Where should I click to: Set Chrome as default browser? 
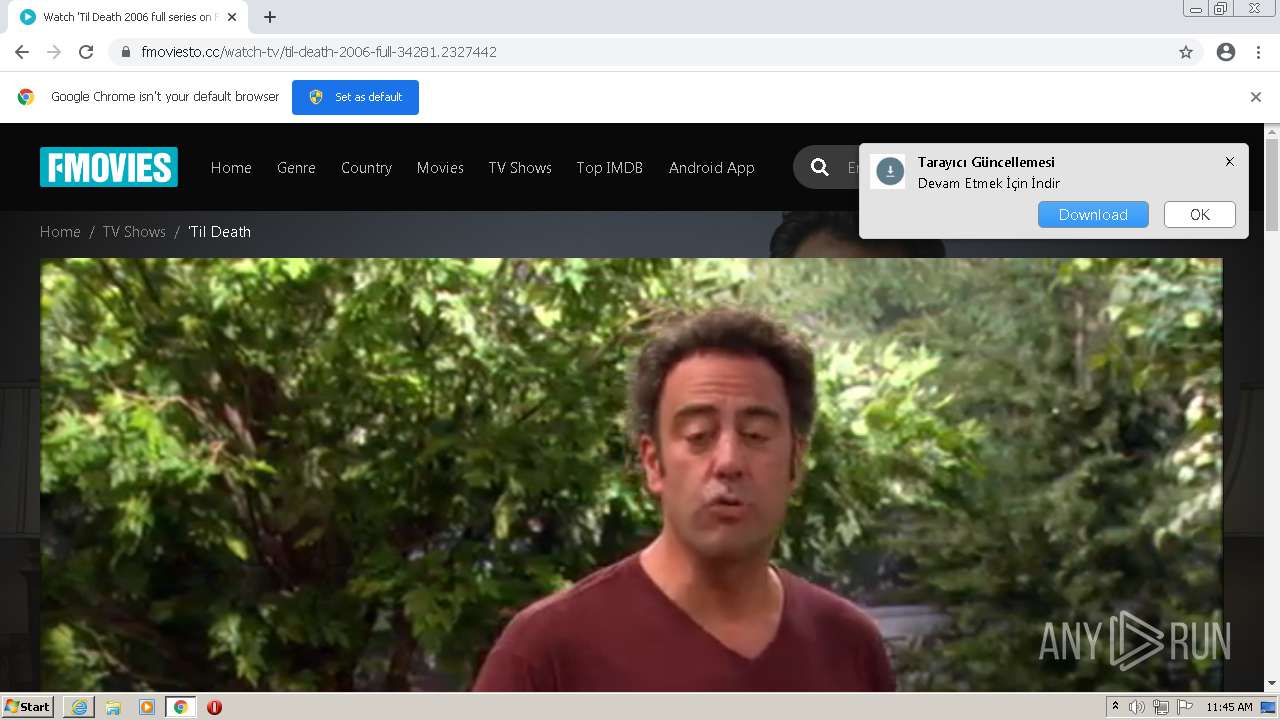coord(355,97)
